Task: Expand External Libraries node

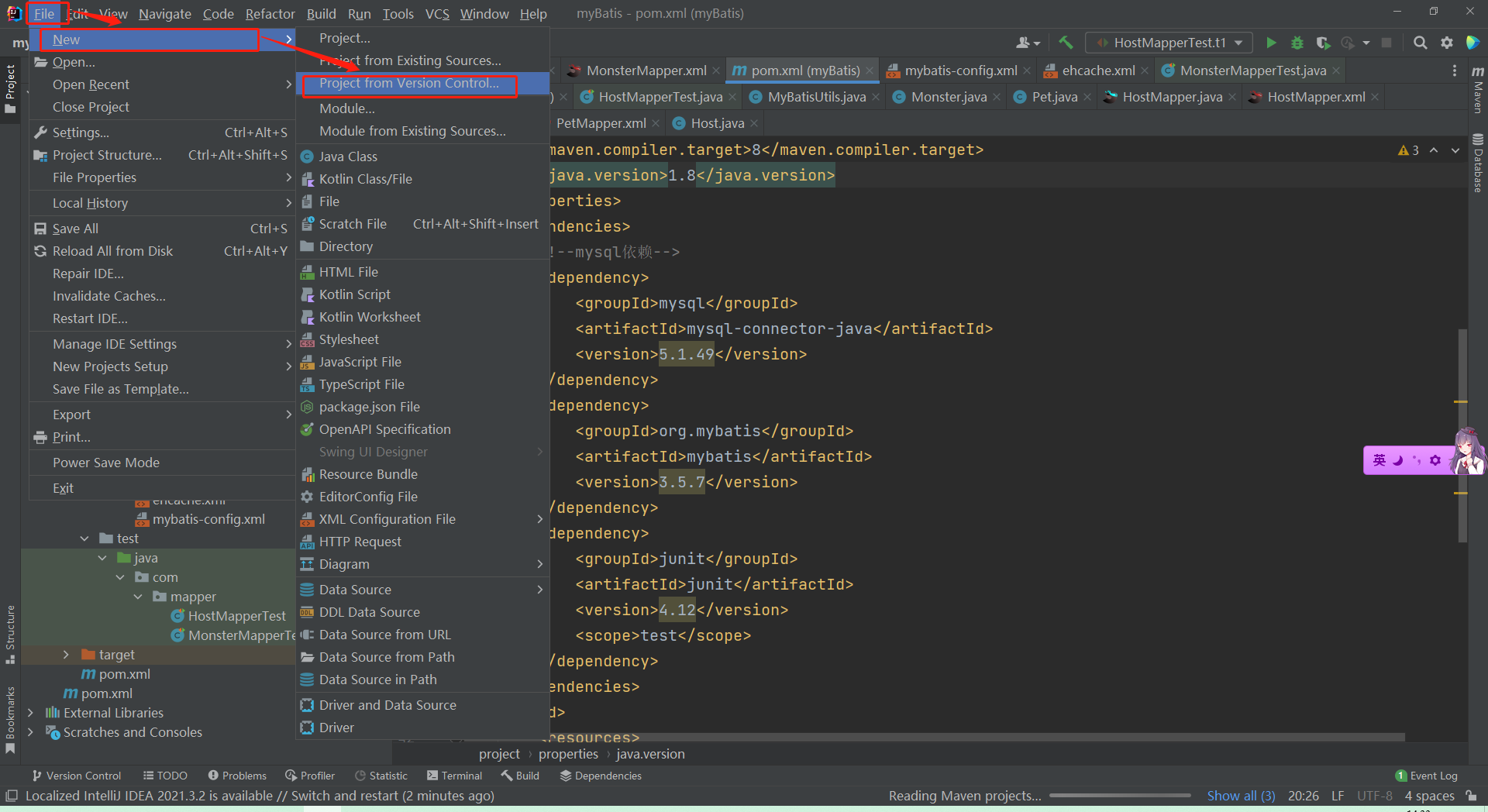Action: point(30,713)
